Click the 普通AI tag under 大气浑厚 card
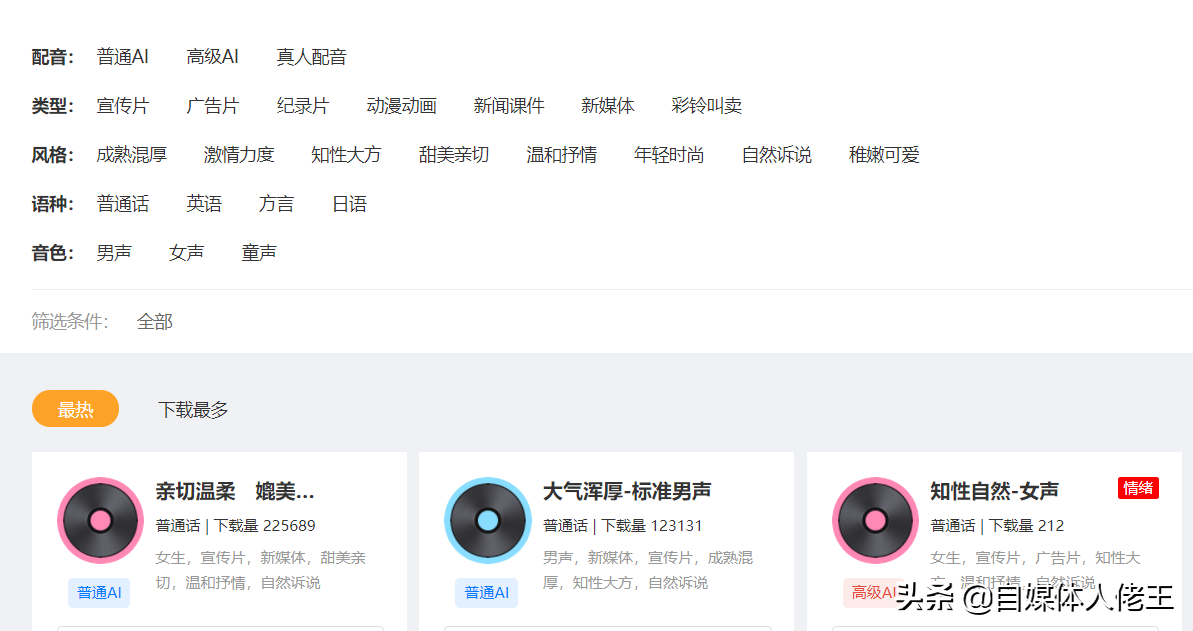This screenshot has height=631, width=1193. click(x=486, y=592)
